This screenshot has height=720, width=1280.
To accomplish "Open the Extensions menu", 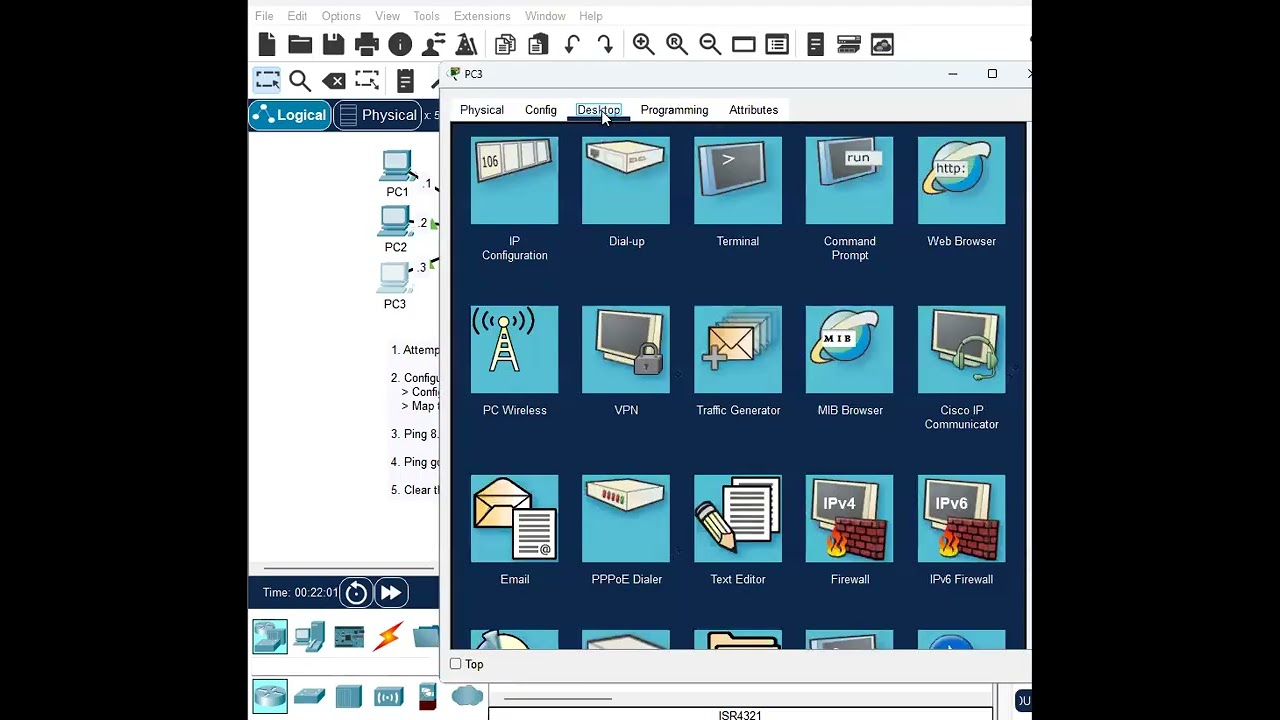I will click(482, 16).
